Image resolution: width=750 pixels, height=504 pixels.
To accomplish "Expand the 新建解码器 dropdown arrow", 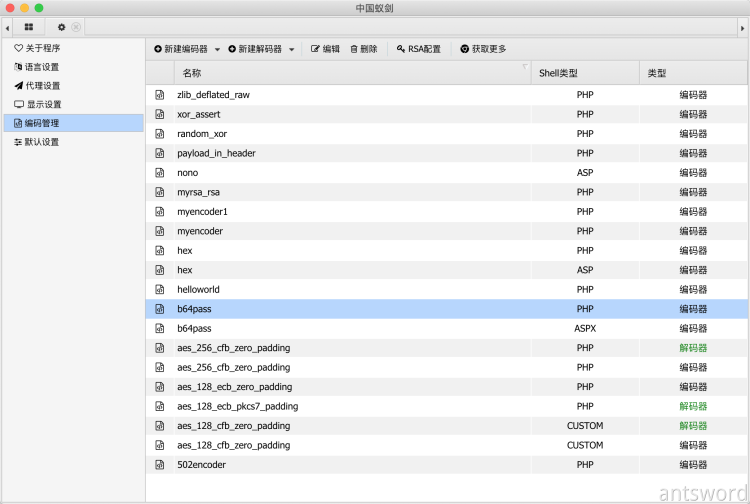I will (x=291, y=49).
